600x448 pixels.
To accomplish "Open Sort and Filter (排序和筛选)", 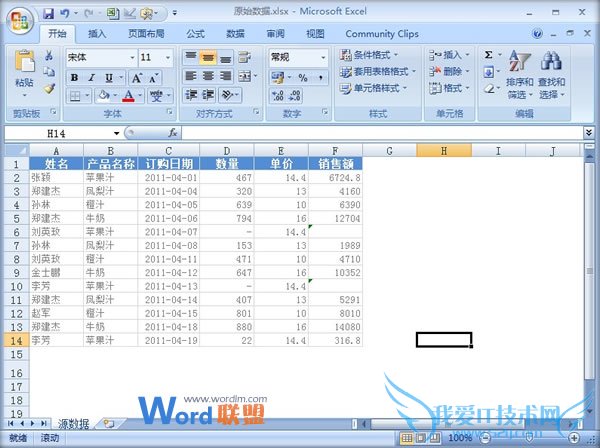I will point(519,75).
